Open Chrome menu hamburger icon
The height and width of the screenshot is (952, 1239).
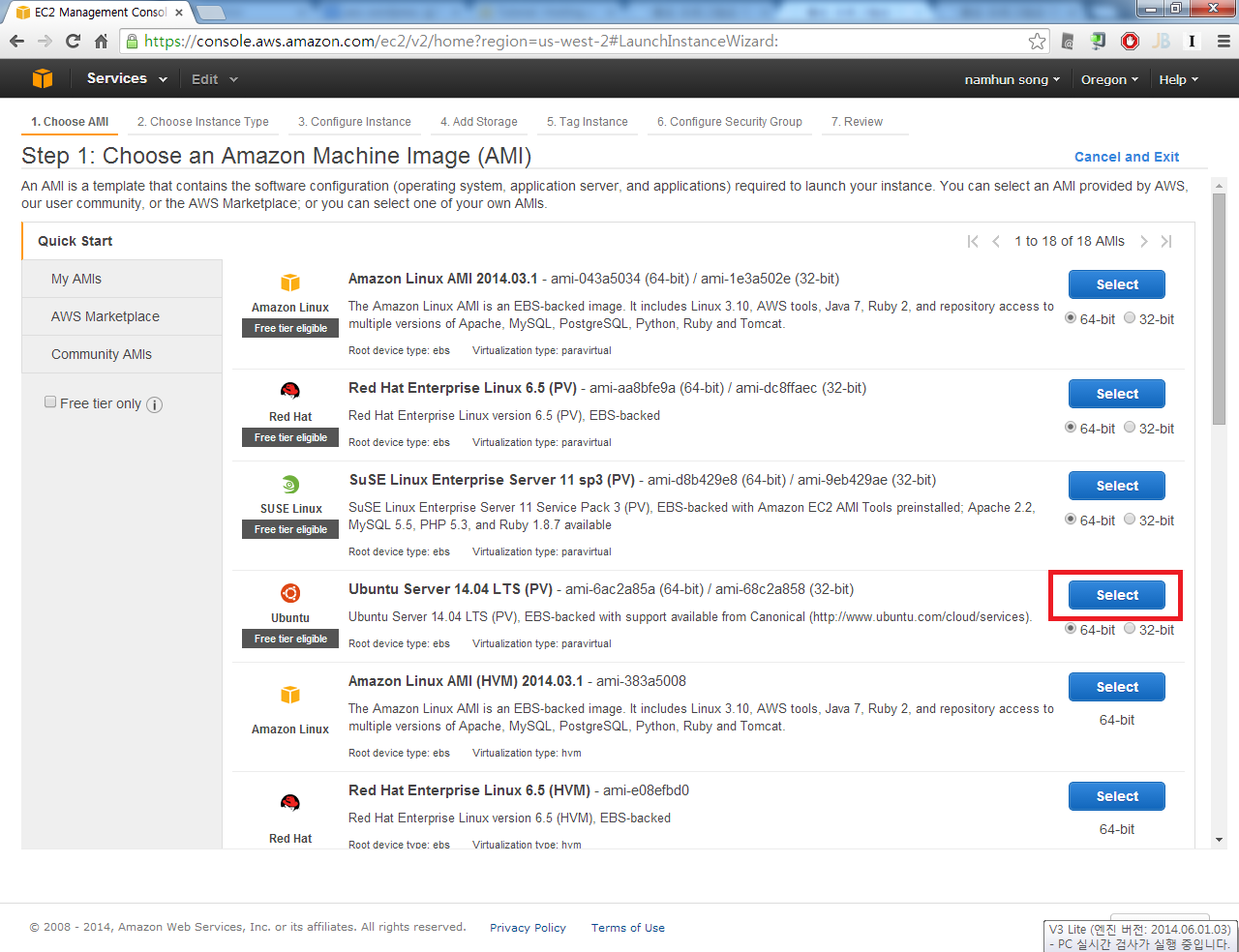point(1224,41)
